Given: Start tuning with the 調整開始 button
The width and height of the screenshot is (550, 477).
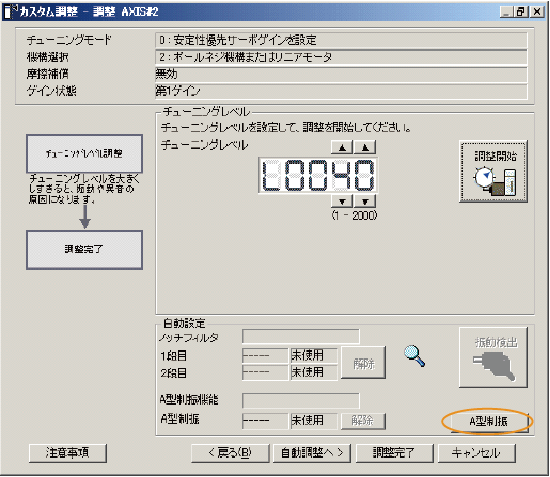Looking at the screenshot, I should tap(493, 172).
